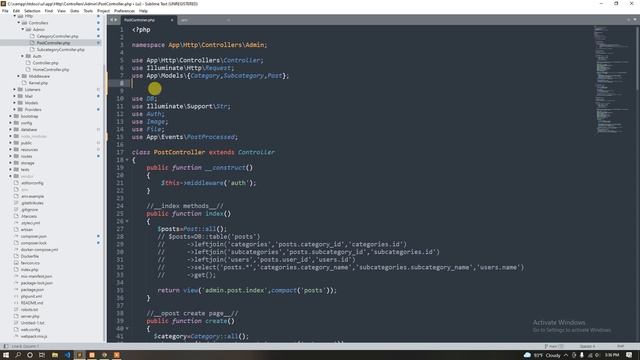Image resolution: width=640 pixels, height=360 pixels.
Task: Expand the Models folder
Action: (x=14, y=102)
